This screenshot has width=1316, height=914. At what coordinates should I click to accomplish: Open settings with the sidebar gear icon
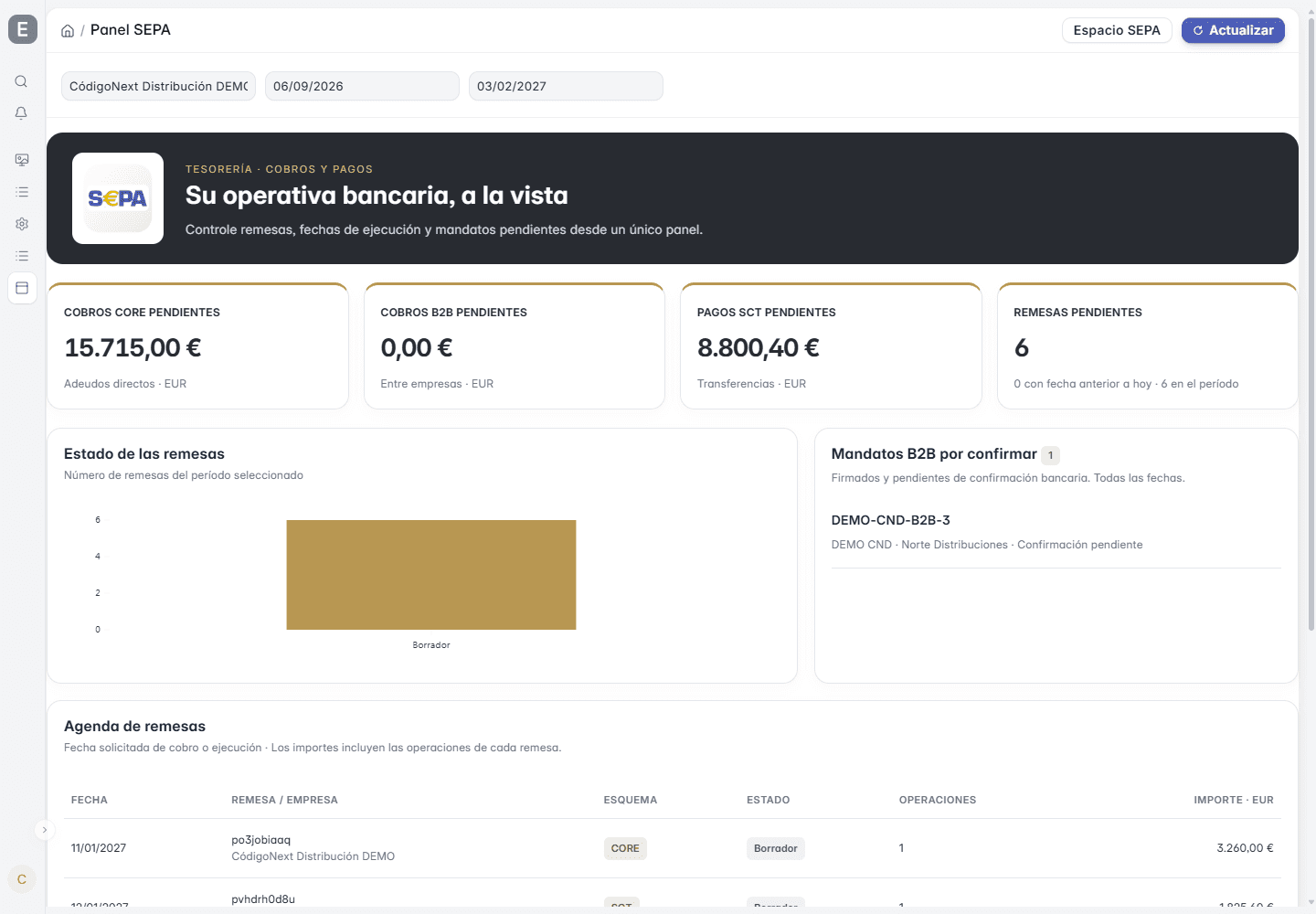coord(22,224)
